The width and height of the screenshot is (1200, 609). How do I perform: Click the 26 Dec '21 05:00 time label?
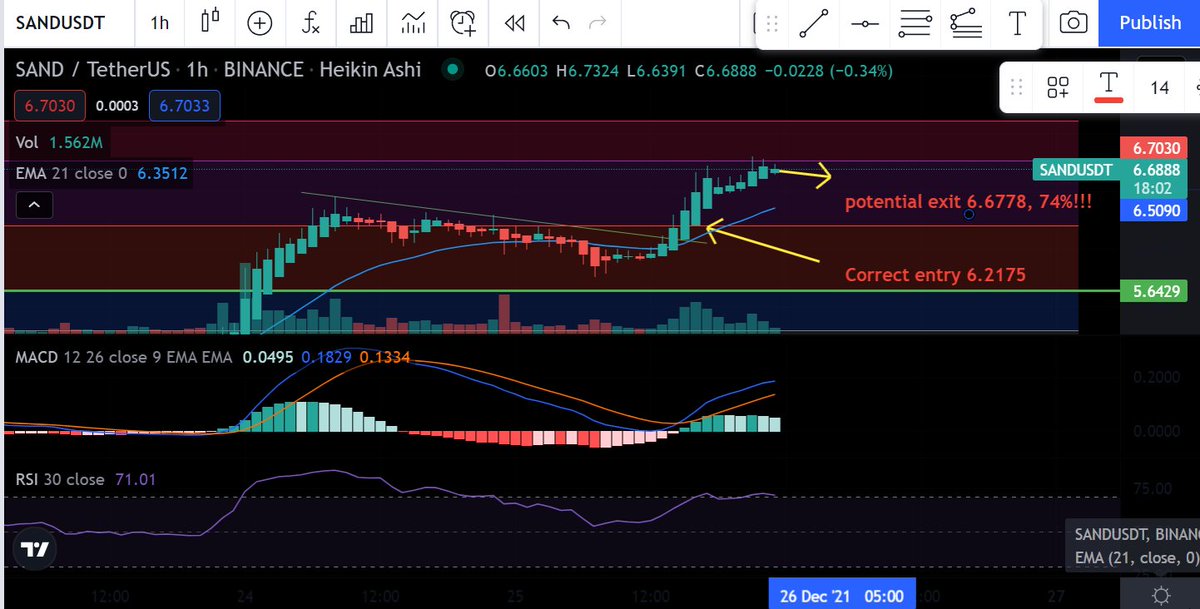pyautogui.click(x=841, y=596)
